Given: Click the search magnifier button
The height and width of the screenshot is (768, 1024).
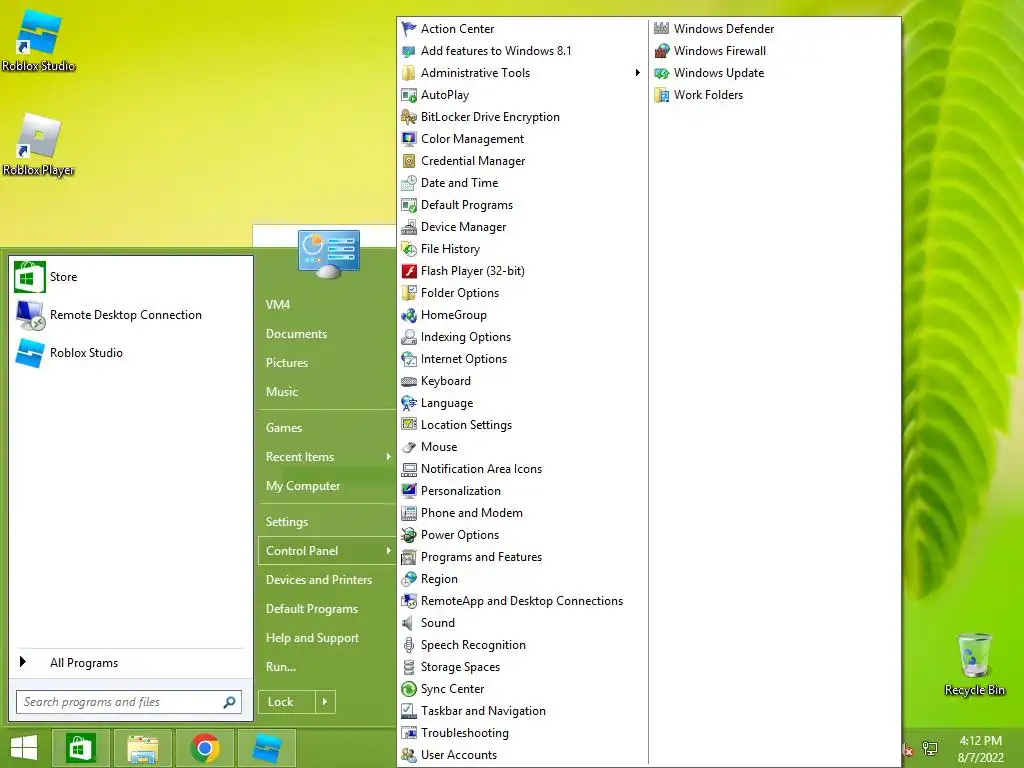Looking at the screenshot, I should (x=229, y=702).
